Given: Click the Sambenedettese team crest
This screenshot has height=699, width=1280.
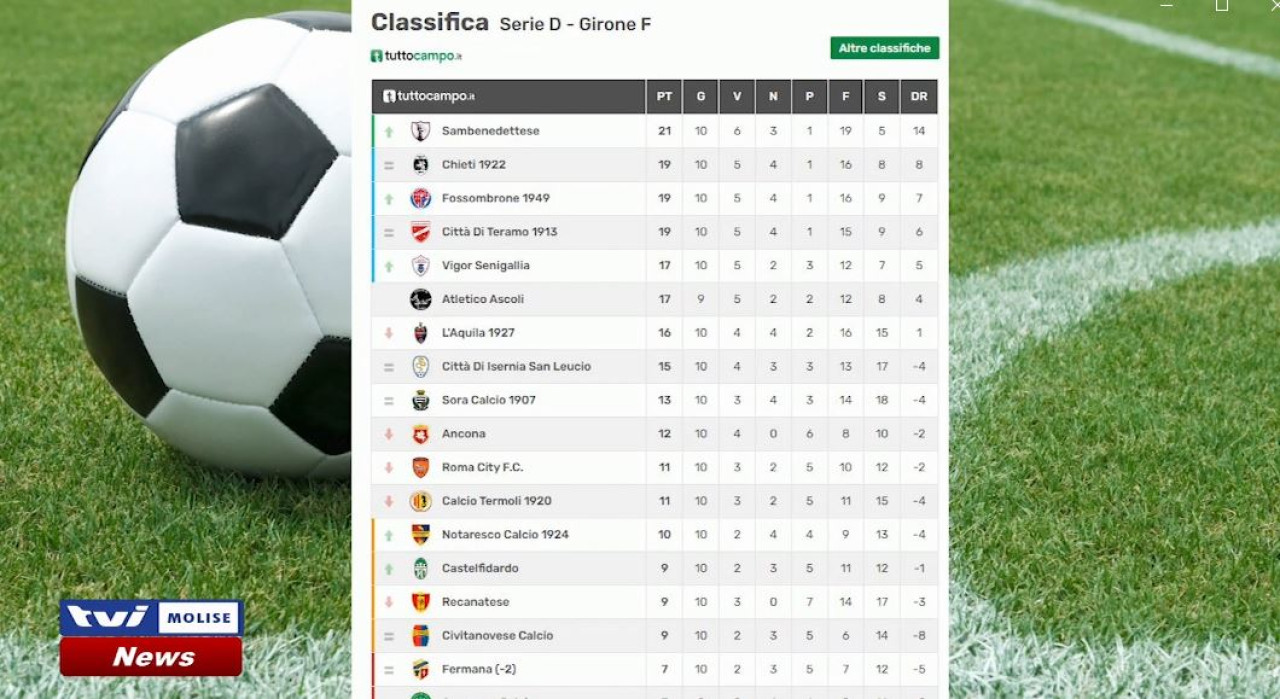Looking at the screenshot, I should point(421,131).
